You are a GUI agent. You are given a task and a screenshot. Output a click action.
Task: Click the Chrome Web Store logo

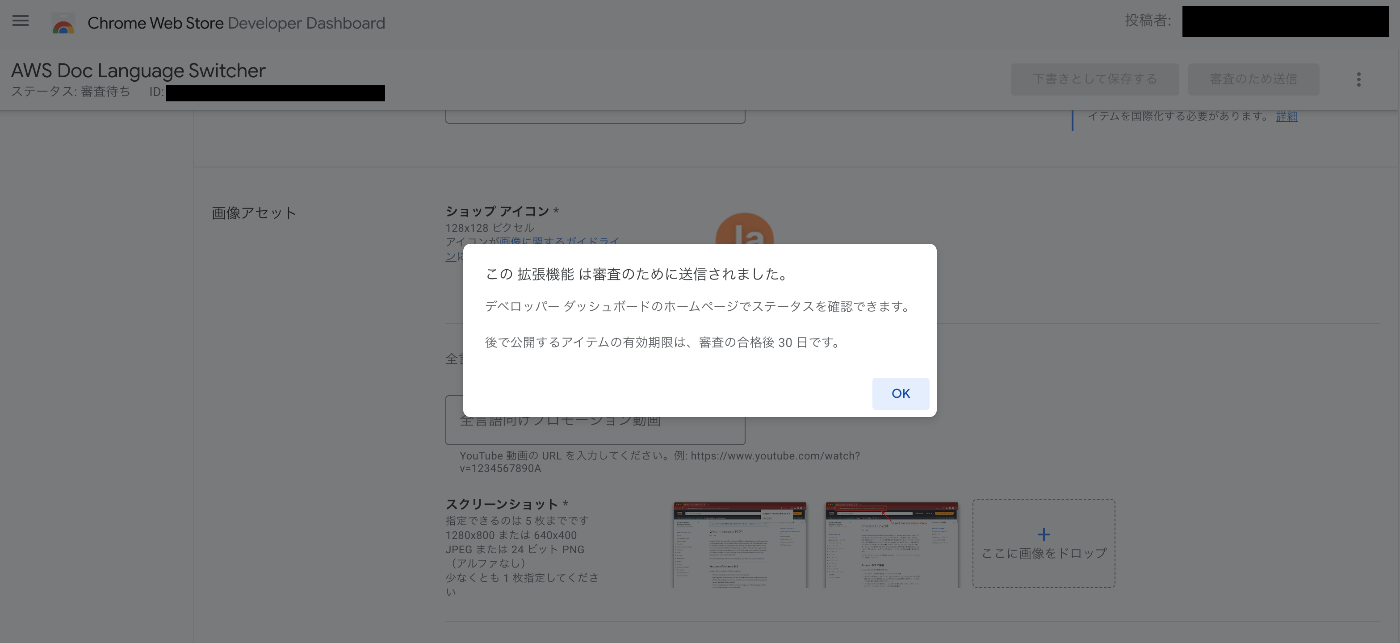click(63, 23)
